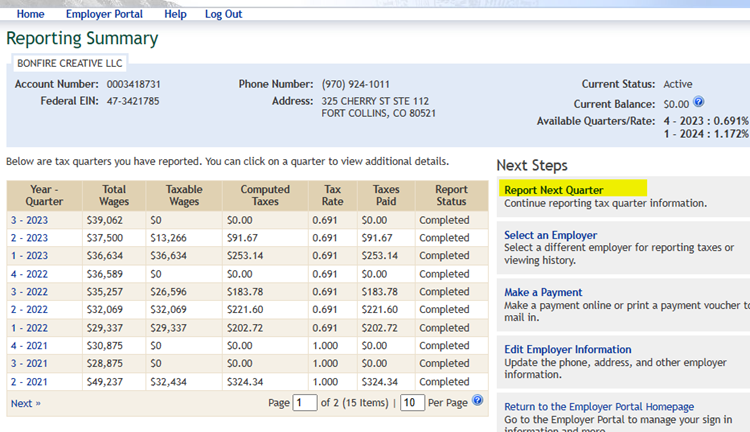
Task: Click the Report Next Quarter link
Action: (553, 190)
